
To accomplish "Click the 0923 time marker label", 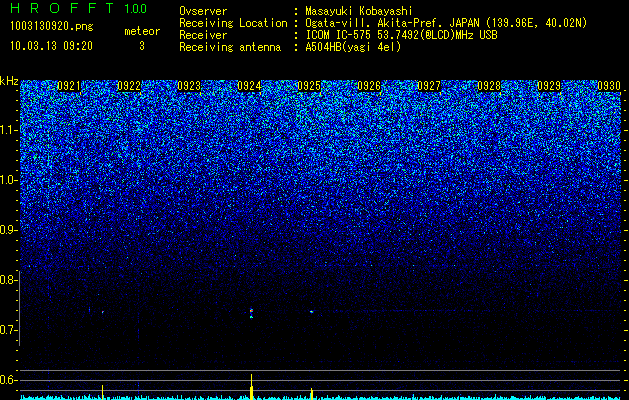I will (189, 86).
